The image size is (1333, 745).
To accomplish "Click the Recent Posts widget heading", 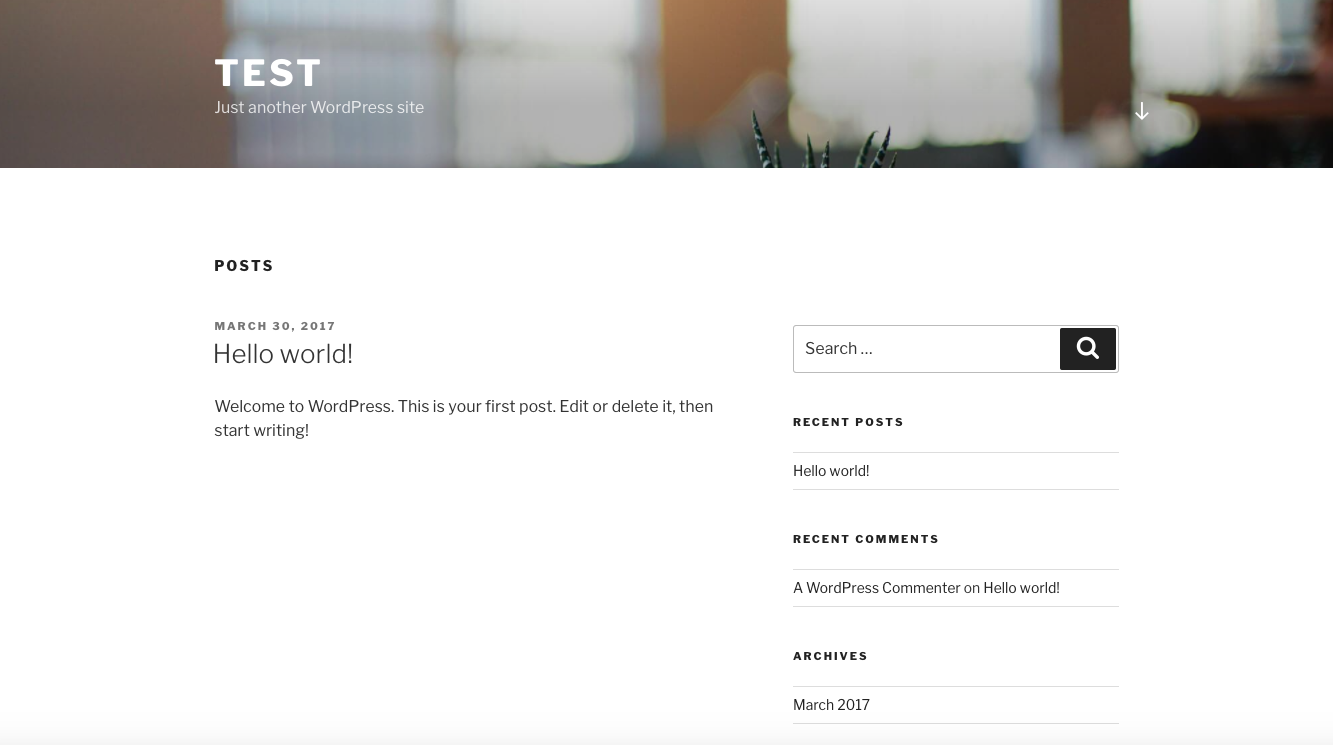I will [x=848, y=422].
